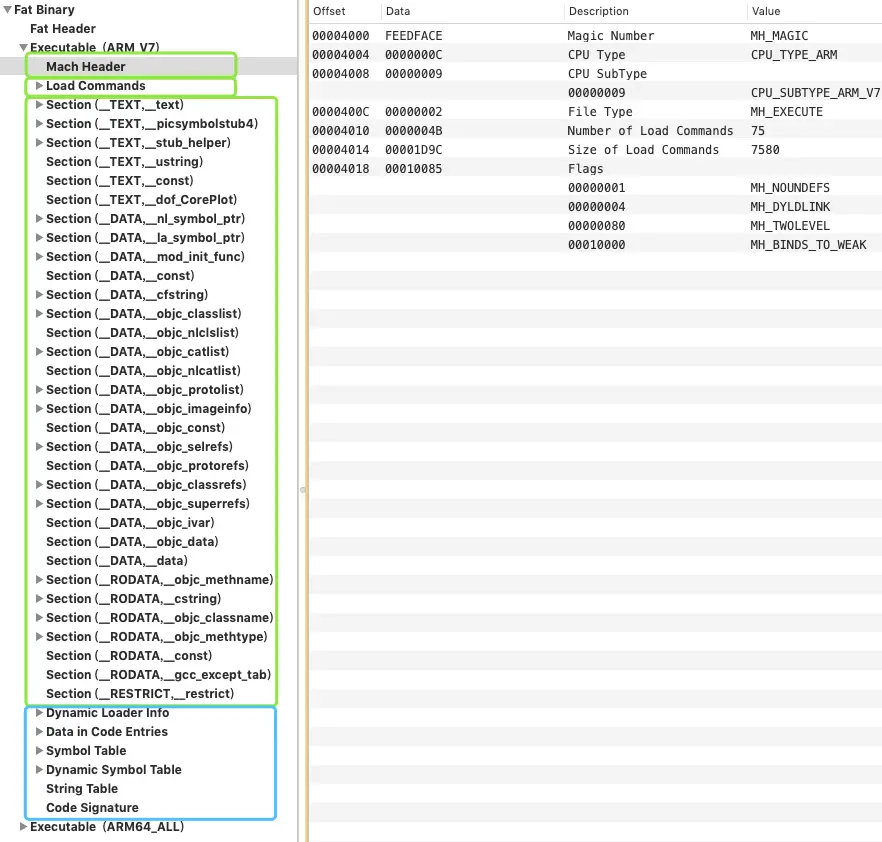Image resolution: width=882 pixels, height=842 pixels.
Task: Click the Offset column header
Action: pos(329,11)
